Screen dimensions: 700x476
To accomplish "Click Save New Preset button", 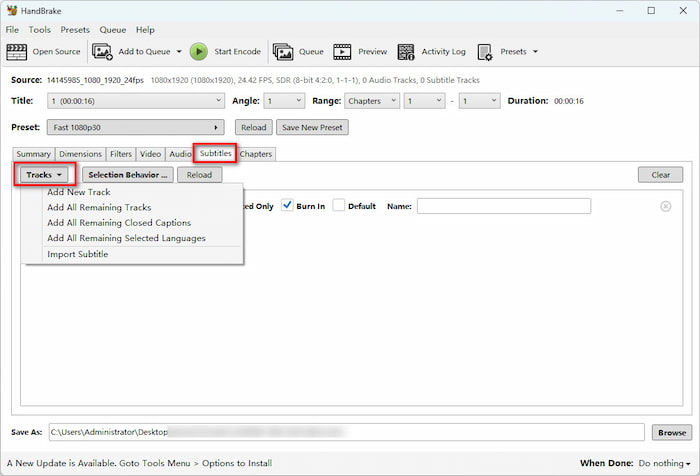I will click(x=312, y=127).
